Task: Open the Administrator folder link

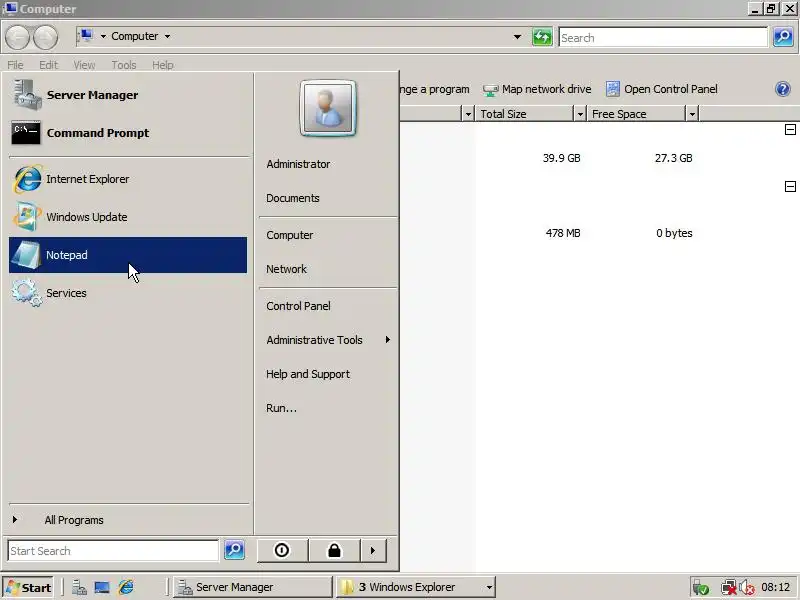Action: coord(298,164)
